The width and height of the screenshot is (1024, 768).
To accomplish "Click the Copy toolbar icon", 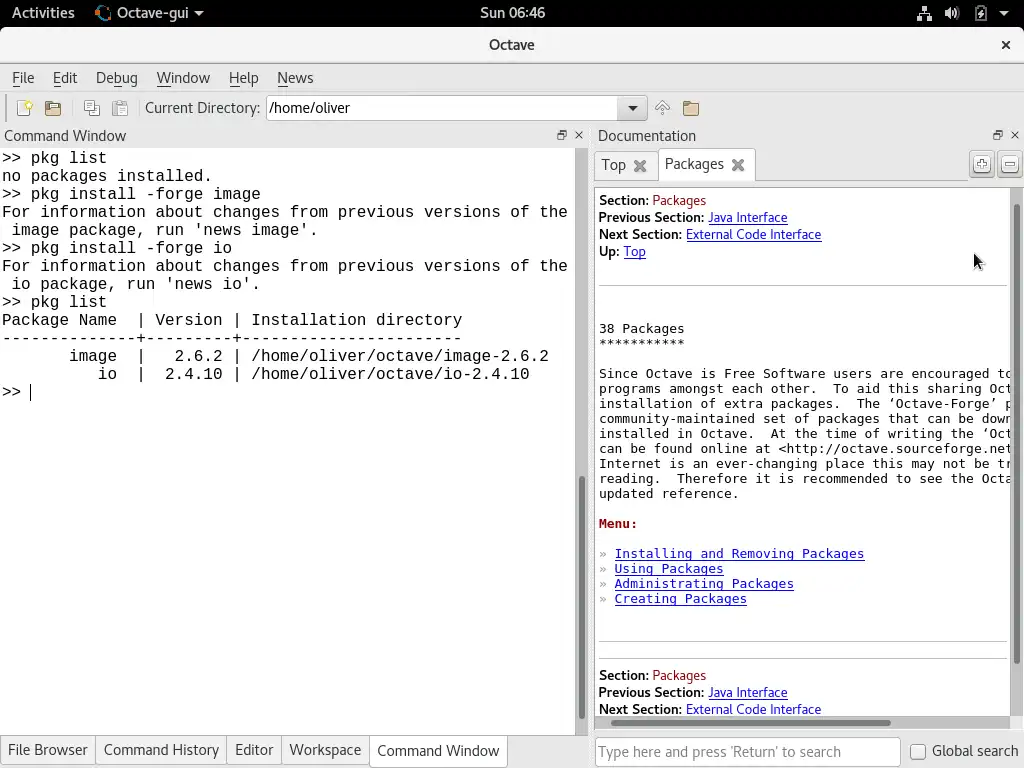I will point(92,108).
